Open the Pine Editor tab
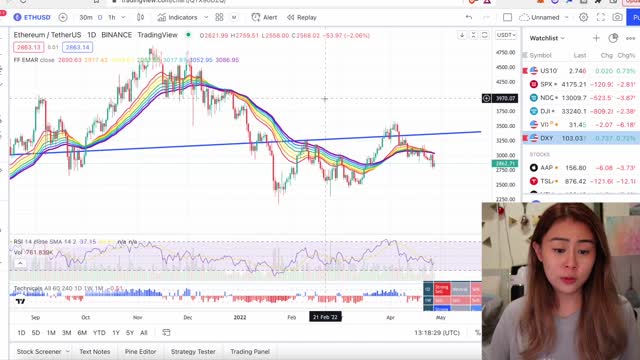Image resolution: width=640 pixels, height=360 pixels. (x=140, y=351)
